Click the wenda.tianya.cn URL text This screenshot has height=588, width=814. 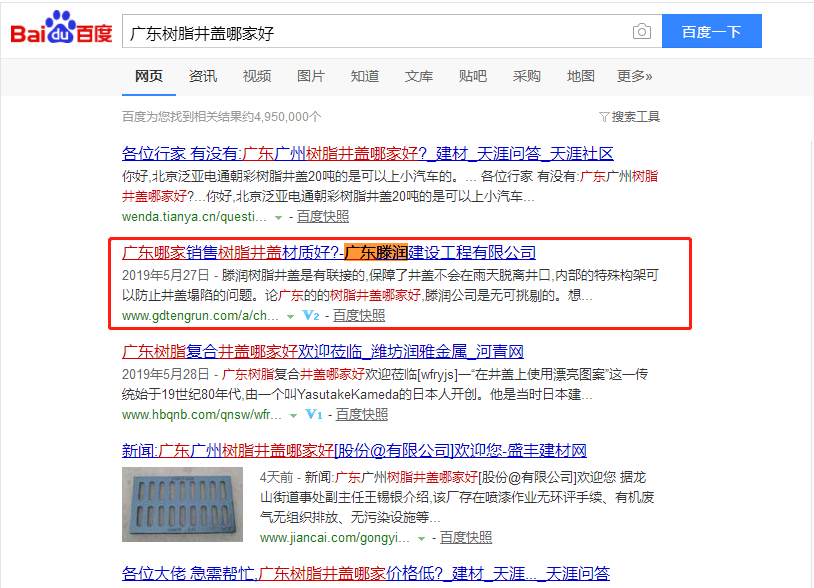195,217
